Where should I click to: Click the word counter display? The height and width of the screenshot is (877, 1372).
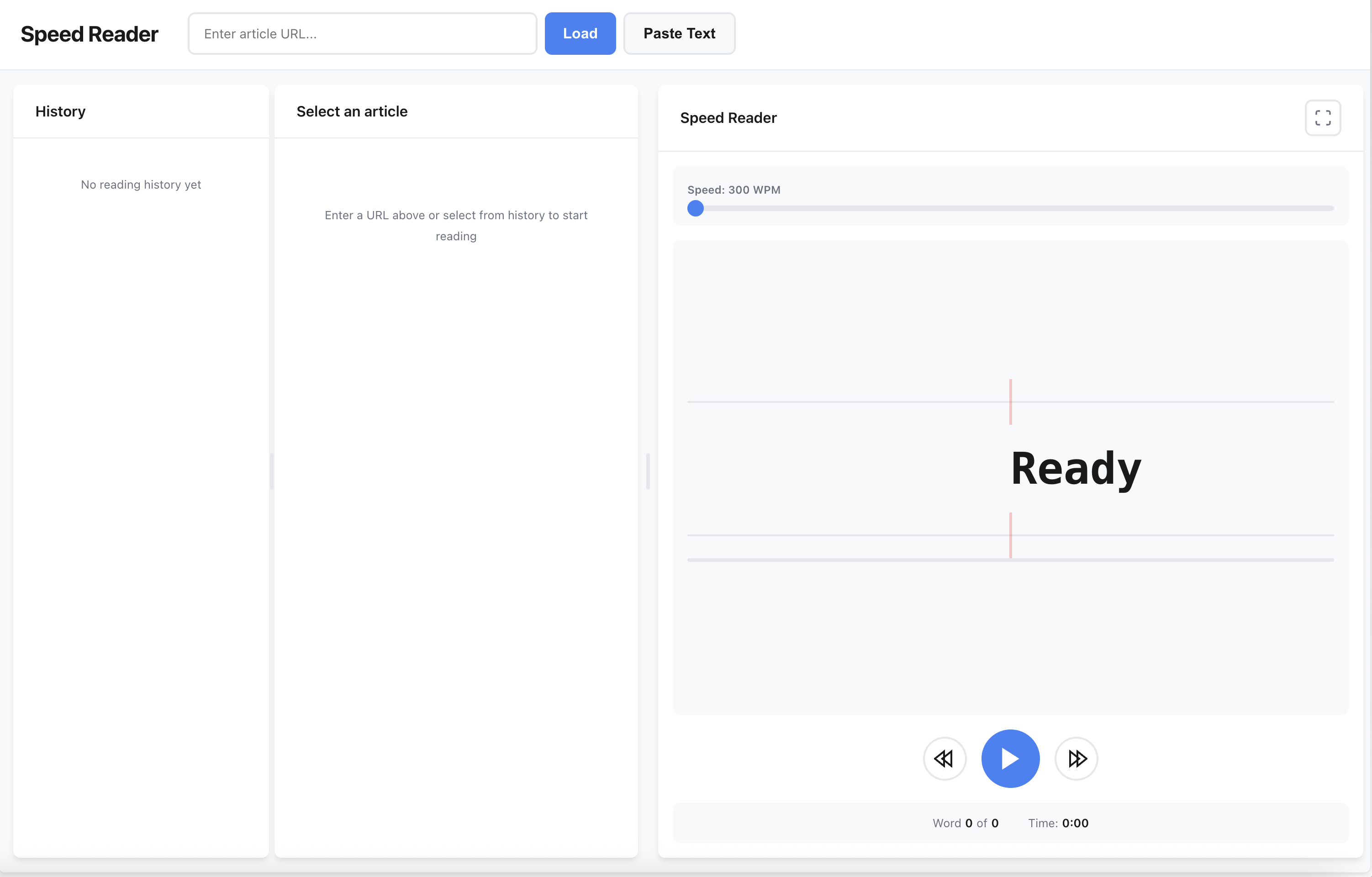click(965, 823)
